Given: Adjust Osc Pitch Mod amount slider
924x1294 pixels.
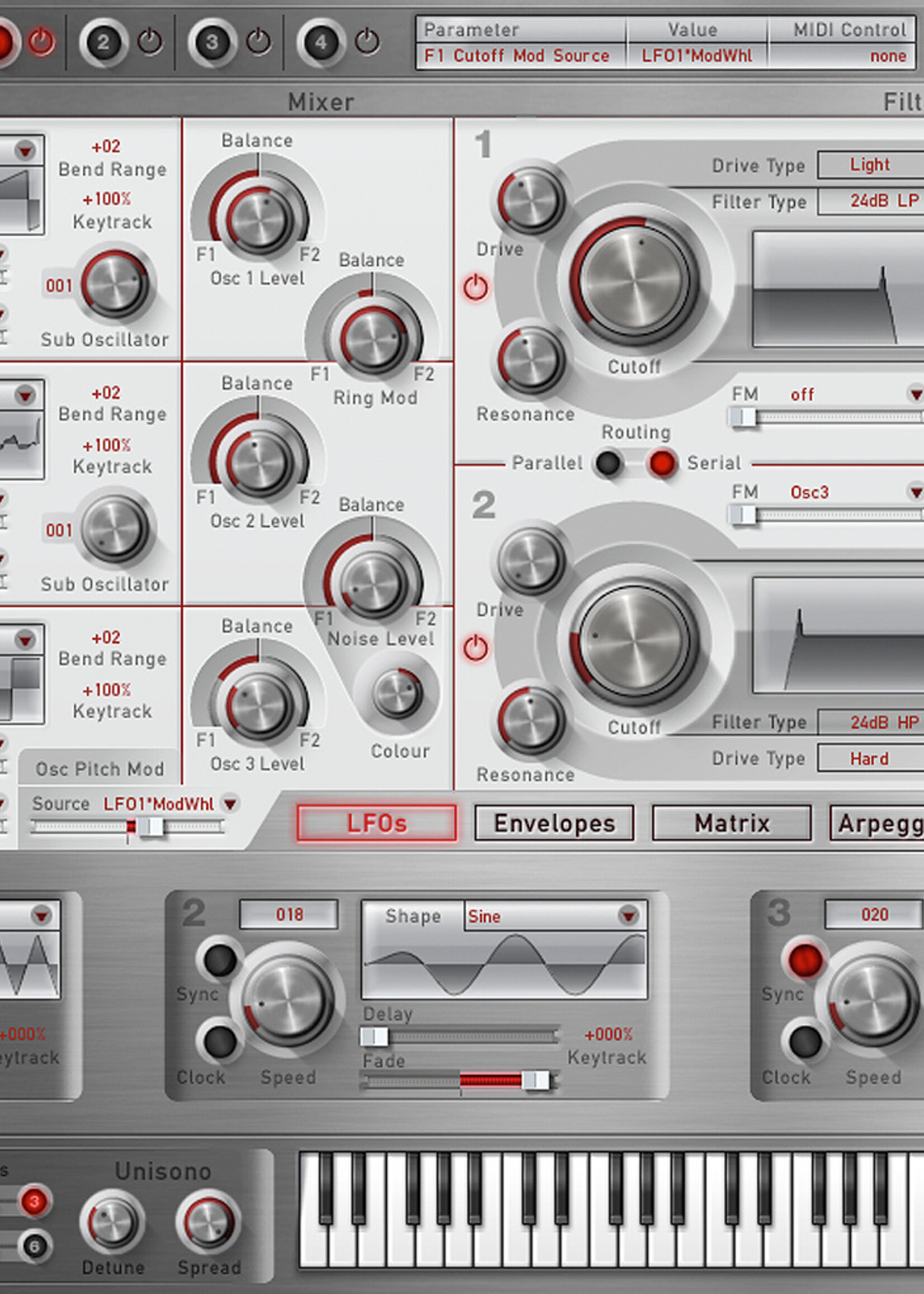Looking at the screenshot, I should coord(128,826).
